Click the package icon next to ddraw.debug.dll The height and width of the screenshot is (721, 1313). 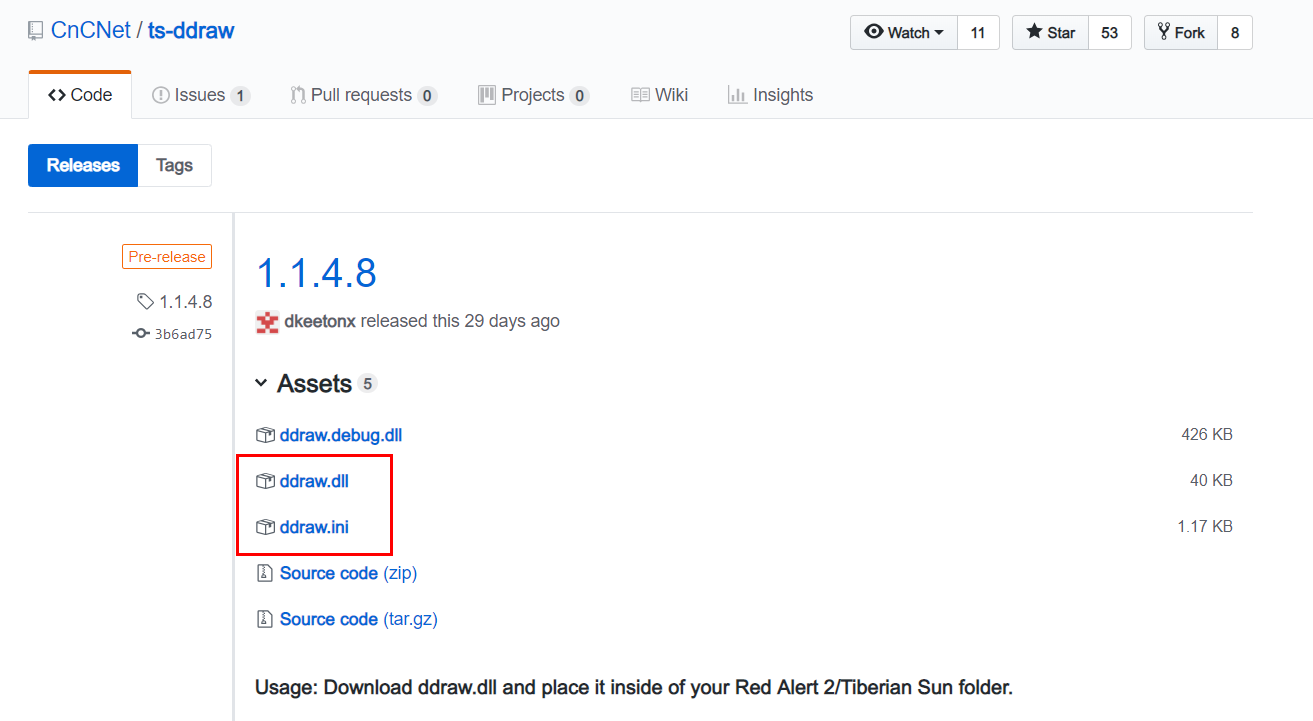coord(265,435)
